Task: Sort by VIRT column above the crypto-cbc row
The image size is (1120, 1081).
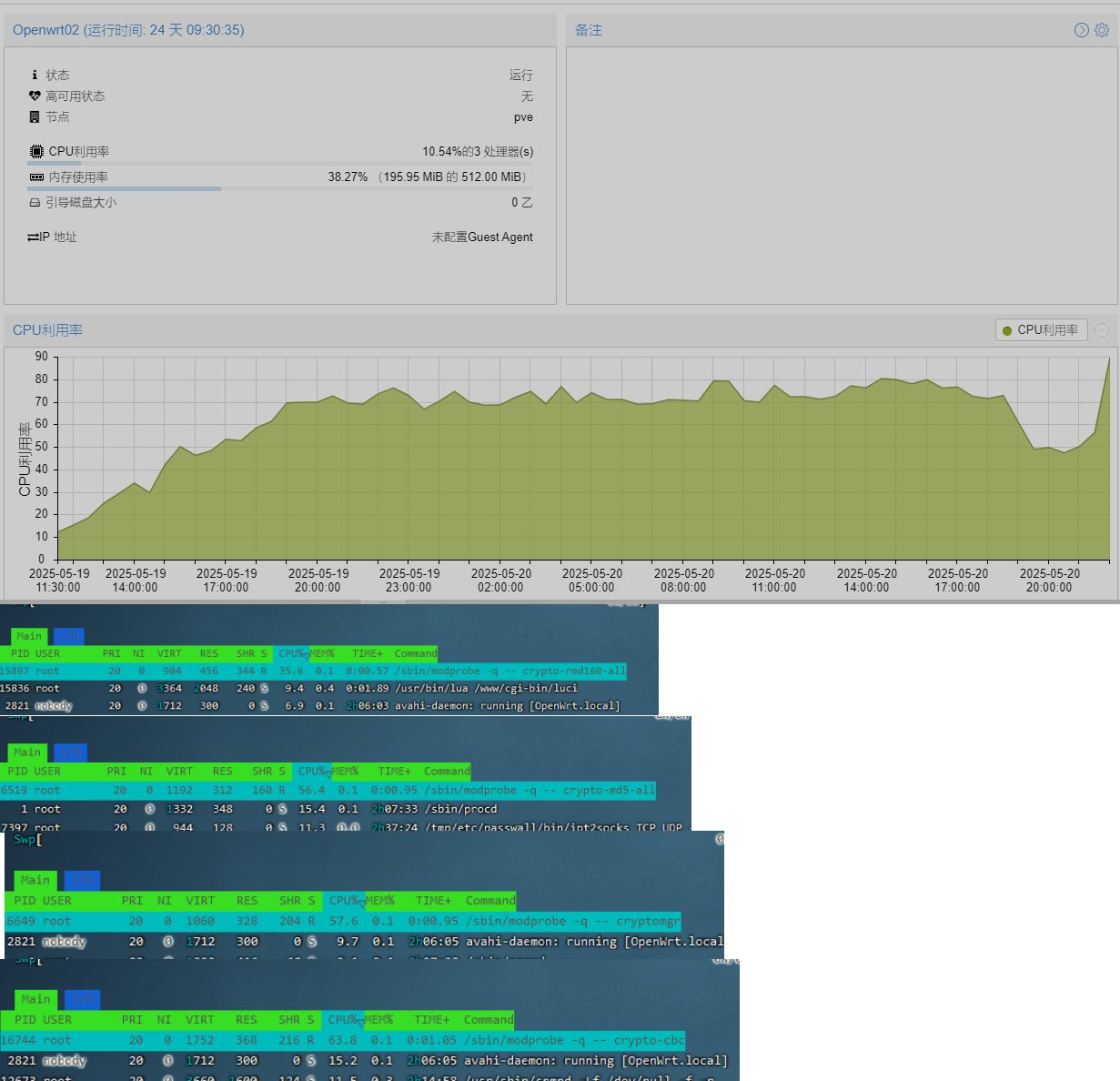Action: coord(199,1020)
